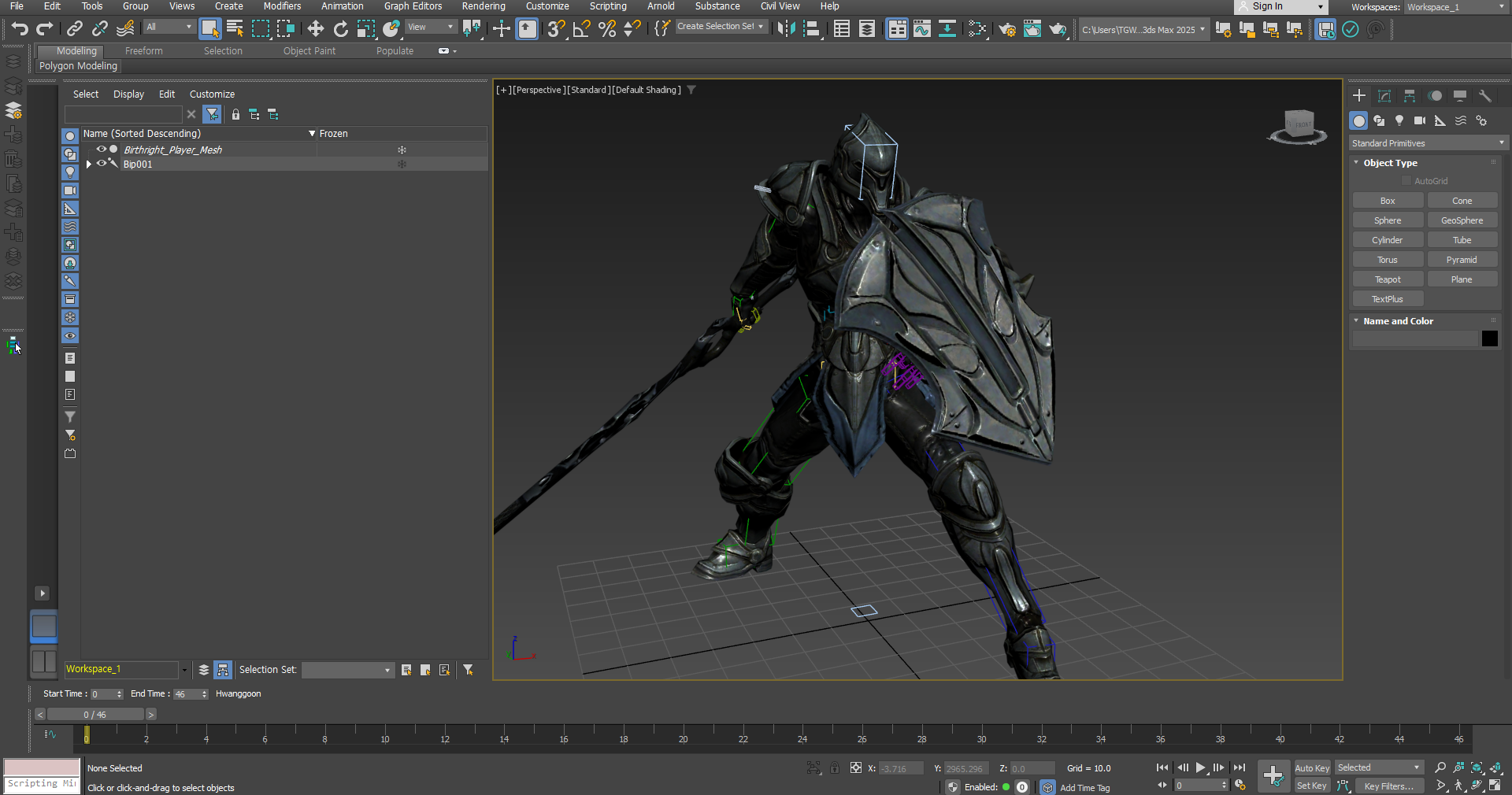Select the Select and Link tool
Image resolution: width=1512 pixels, height=795 pixels.
click(x=74, y=29)
